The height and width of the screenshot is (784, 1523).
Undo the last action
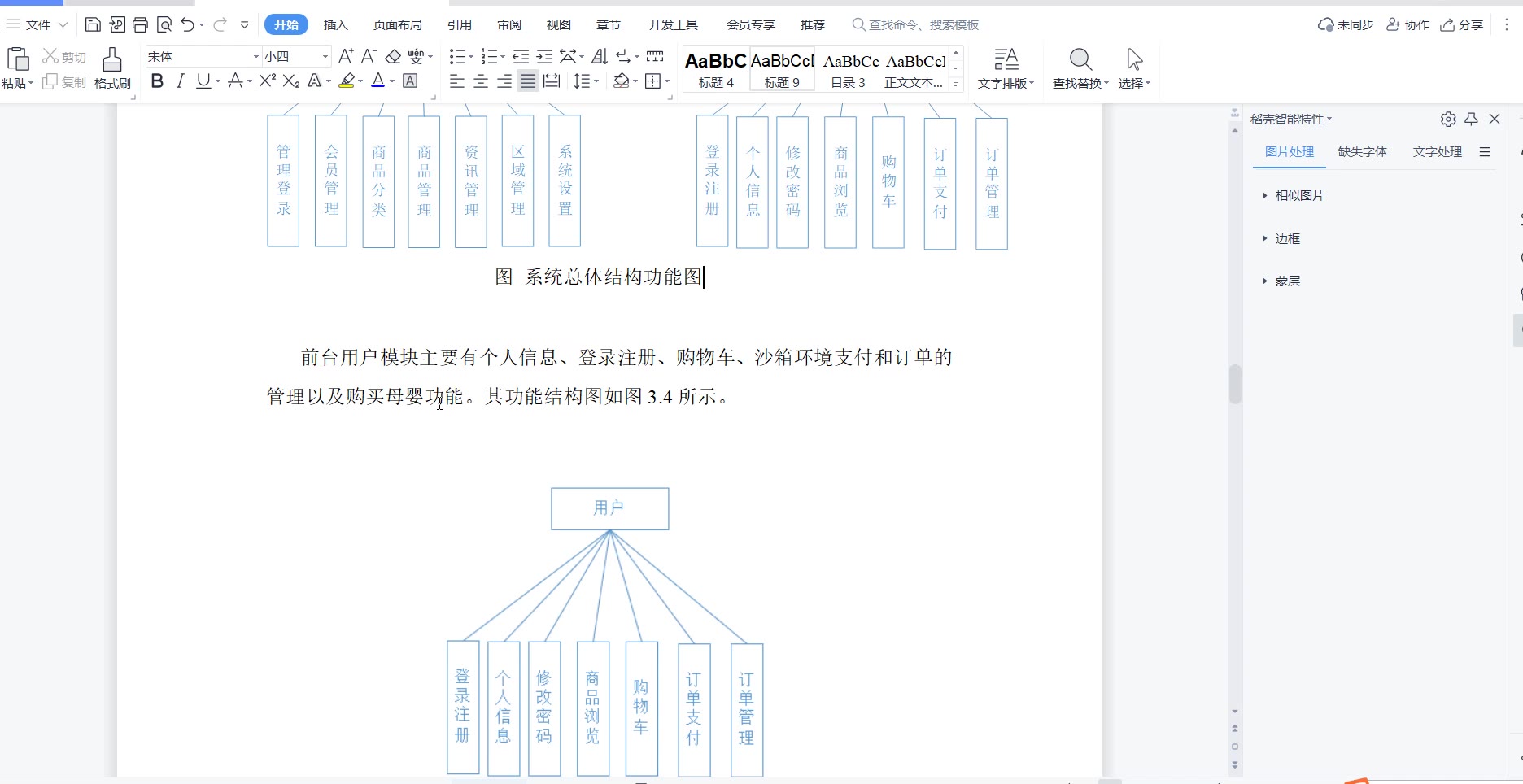188,24
